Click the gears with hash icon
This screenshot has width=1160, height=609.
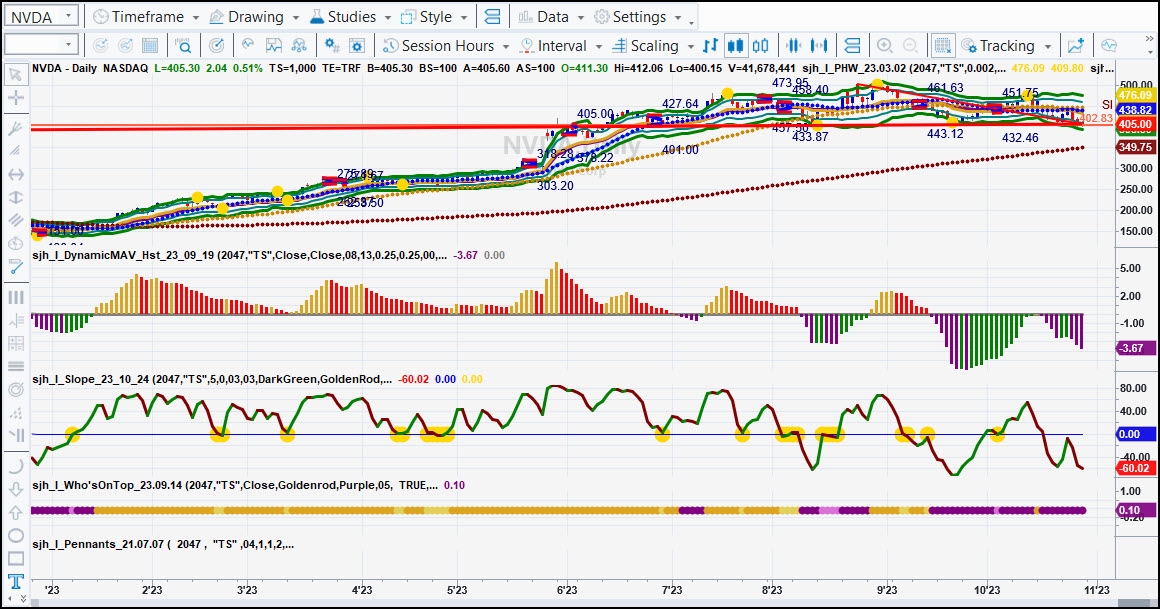tap(332, 46)
